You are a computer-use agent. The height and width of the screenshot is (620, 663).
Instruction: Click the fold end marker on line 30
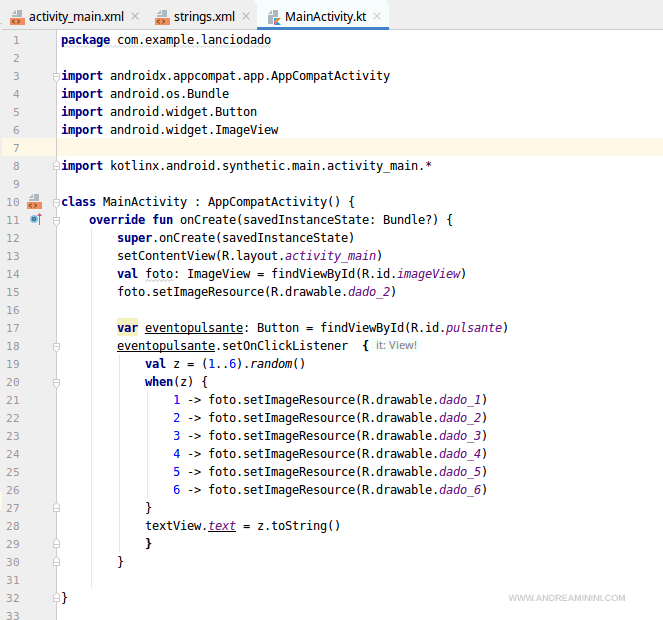56,562
